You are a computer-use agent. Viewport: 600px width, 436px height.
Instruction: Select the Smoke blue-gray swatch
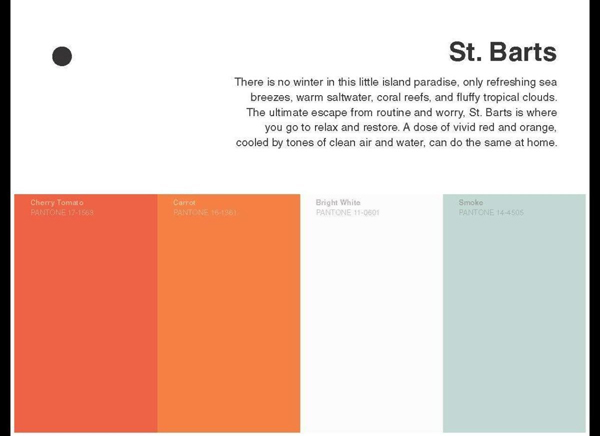click(514, 320)
